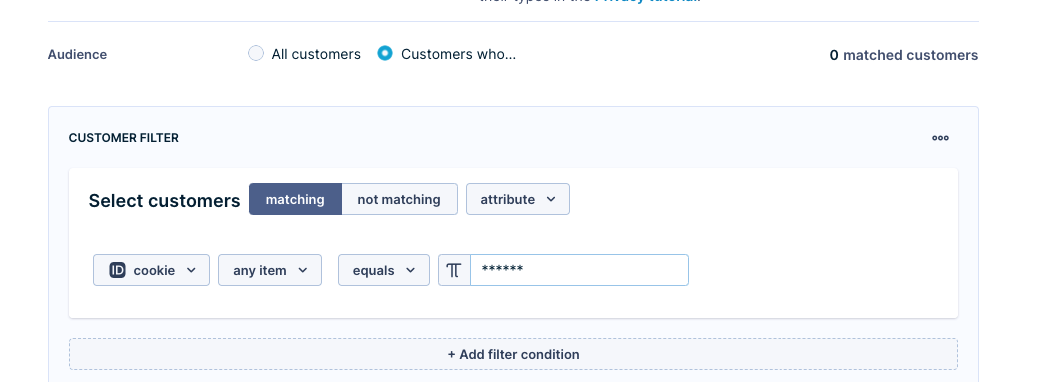Click the chevron arrow next to equals
The image size is (1056, 382).
[411, 270]
